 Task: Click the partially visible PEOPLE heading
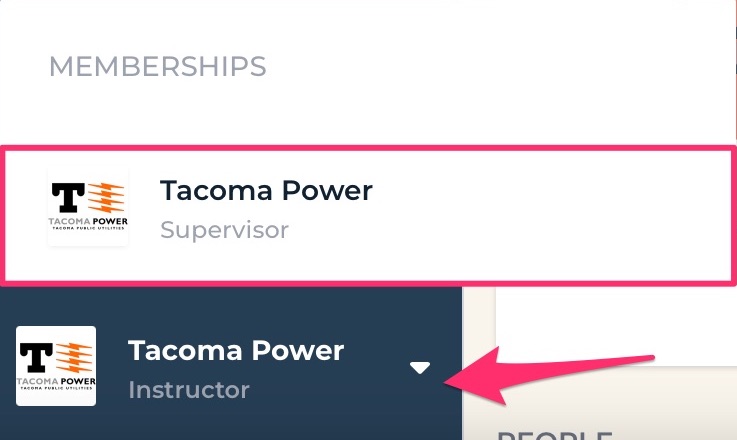point(555,435)
